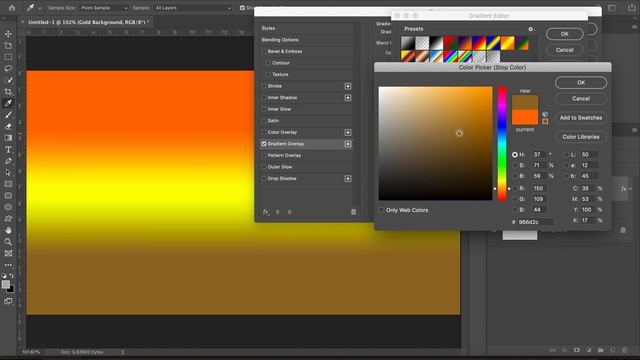
Task: Cancel the Color Picker dialog
Action: [581, 98]
